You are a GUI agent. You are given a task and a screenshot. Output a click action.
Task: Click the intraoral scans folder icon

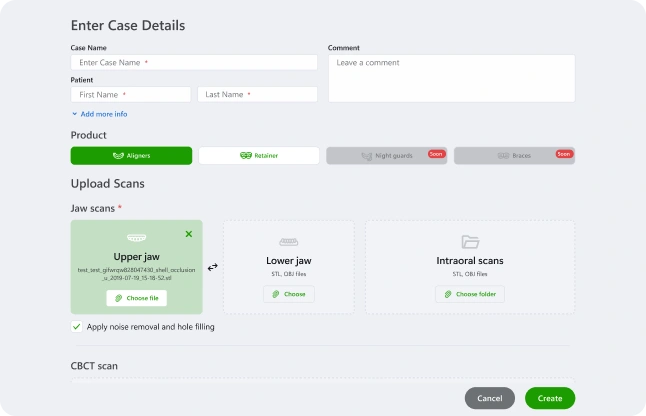470,242
